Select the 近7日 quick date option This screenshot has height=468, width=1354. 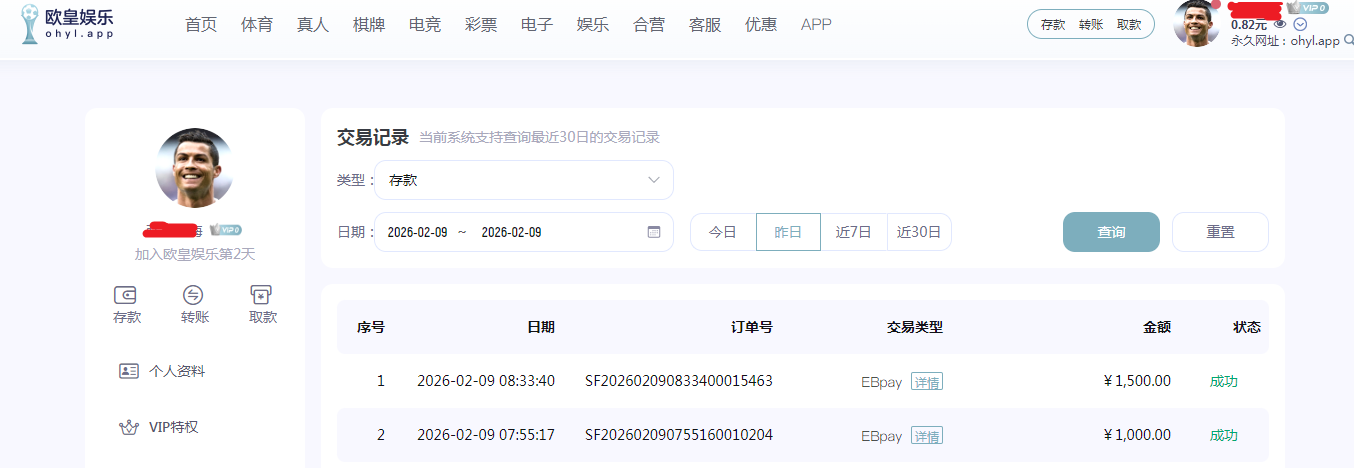point(853,232)
